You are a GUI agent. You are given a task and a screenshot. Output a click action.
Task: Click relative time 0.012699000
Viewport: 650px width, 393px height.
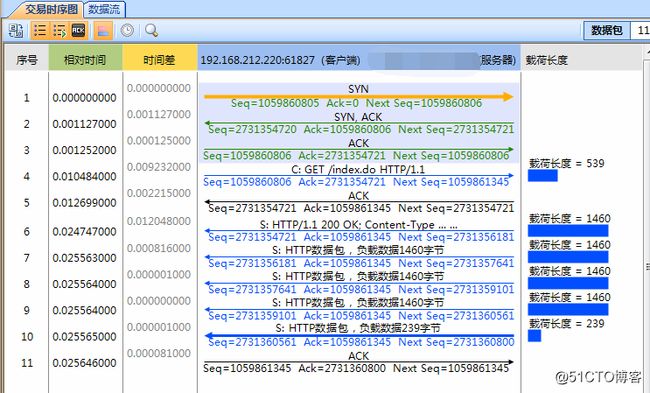click(x=84, y=203)
